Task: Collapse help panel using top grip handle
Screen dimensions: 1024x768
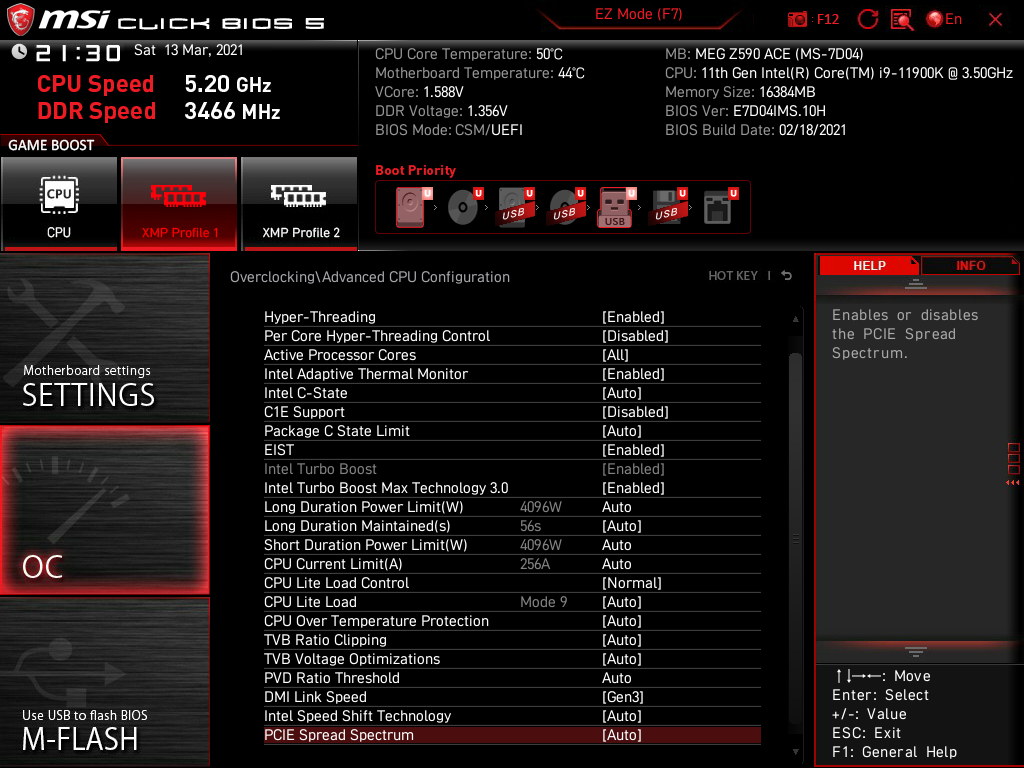Action: tap(916, 283)
